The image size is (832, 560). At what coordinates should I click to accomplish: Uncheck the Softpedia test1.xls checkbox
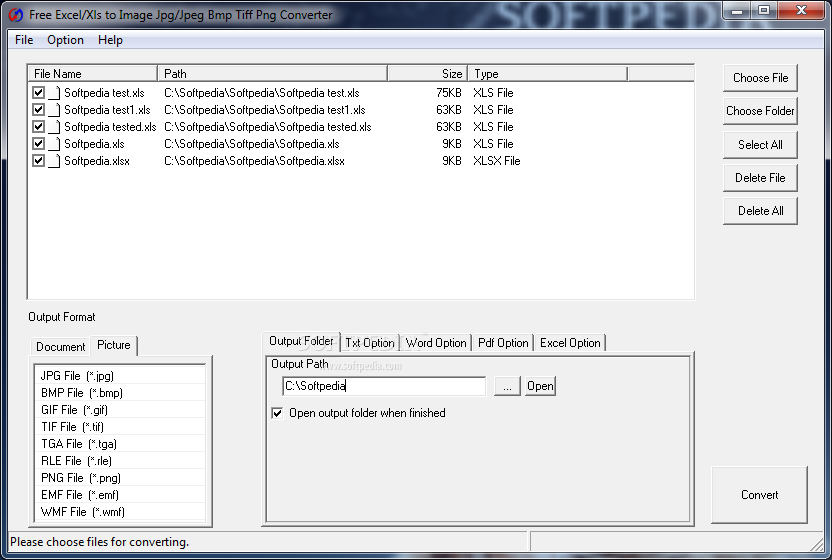[38, 109]
